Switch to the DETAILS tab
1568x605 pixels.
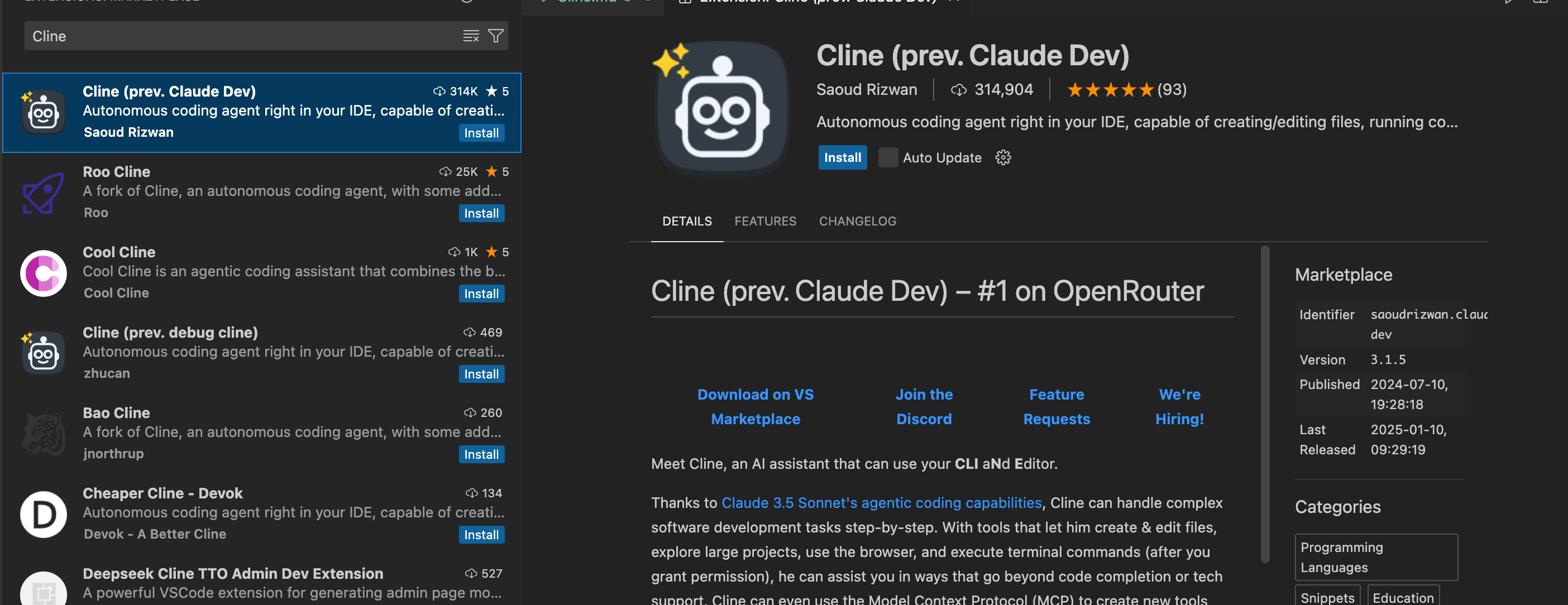pyautogui.click(x=687, y=221)
